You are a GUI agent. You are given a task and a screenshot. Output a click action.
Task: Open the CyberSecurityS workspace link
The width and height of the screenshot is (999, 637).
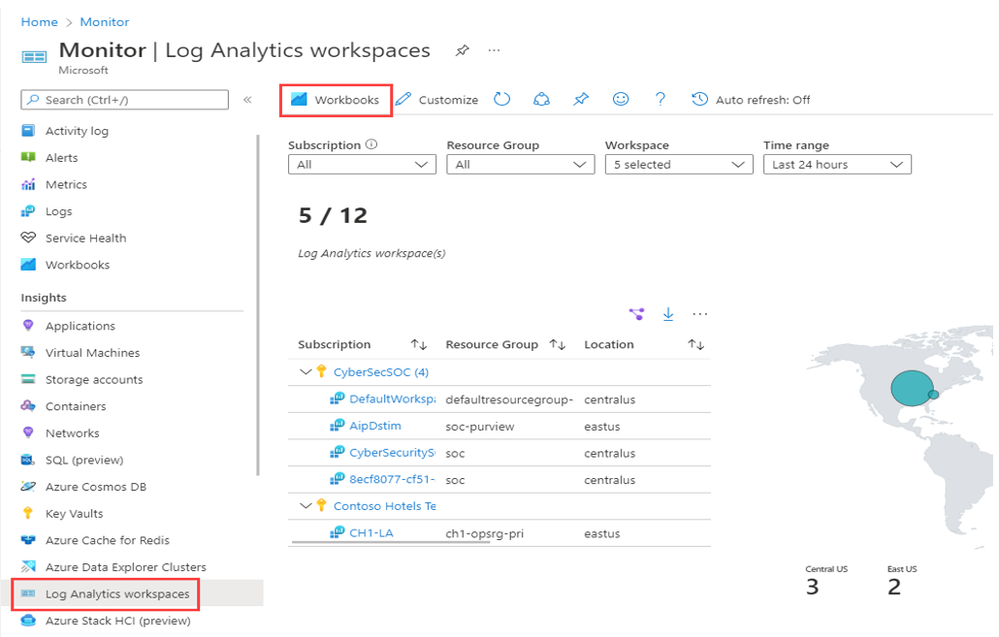392,452
